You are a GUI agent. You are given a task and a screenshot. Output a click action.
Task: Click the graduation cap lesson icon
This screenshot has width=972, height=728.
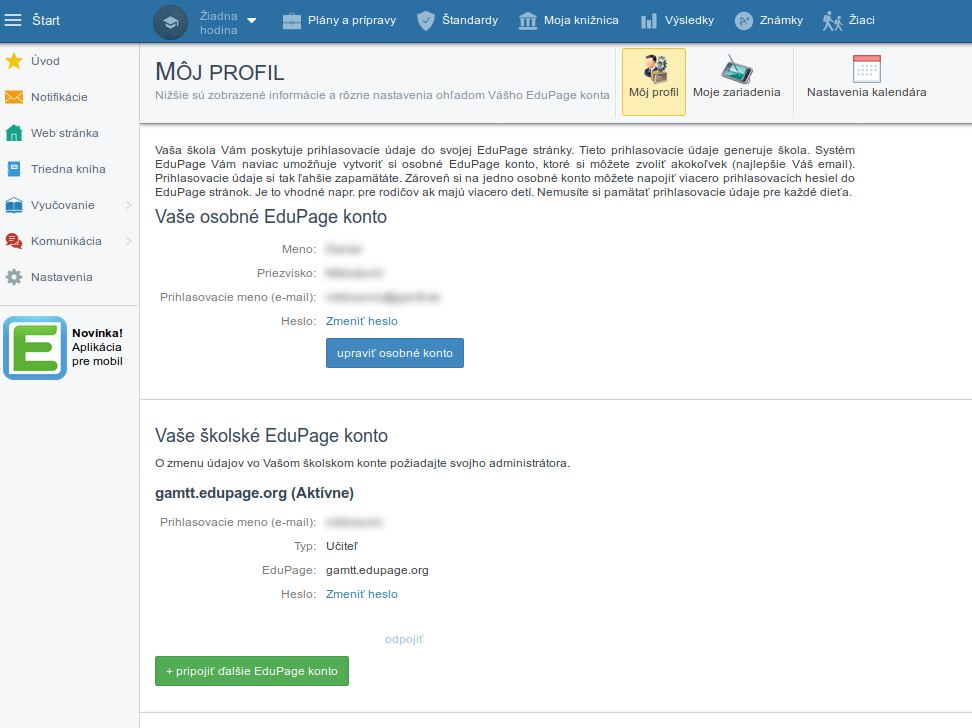(x=170, y=22)
